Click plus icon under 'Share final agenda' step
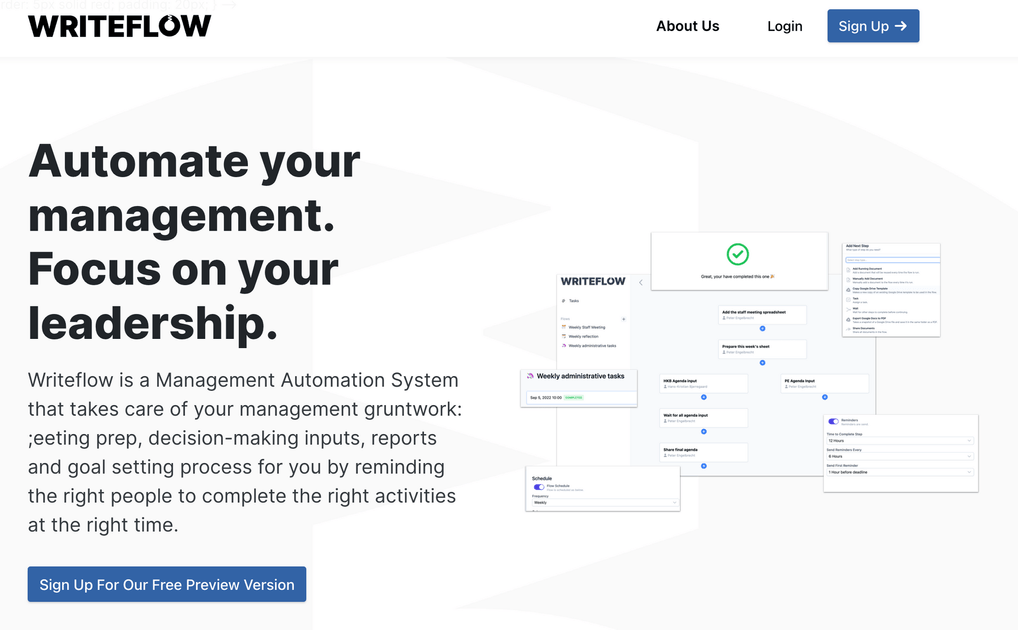Screen dimensions: 1018x630 [x=703, y=466]
